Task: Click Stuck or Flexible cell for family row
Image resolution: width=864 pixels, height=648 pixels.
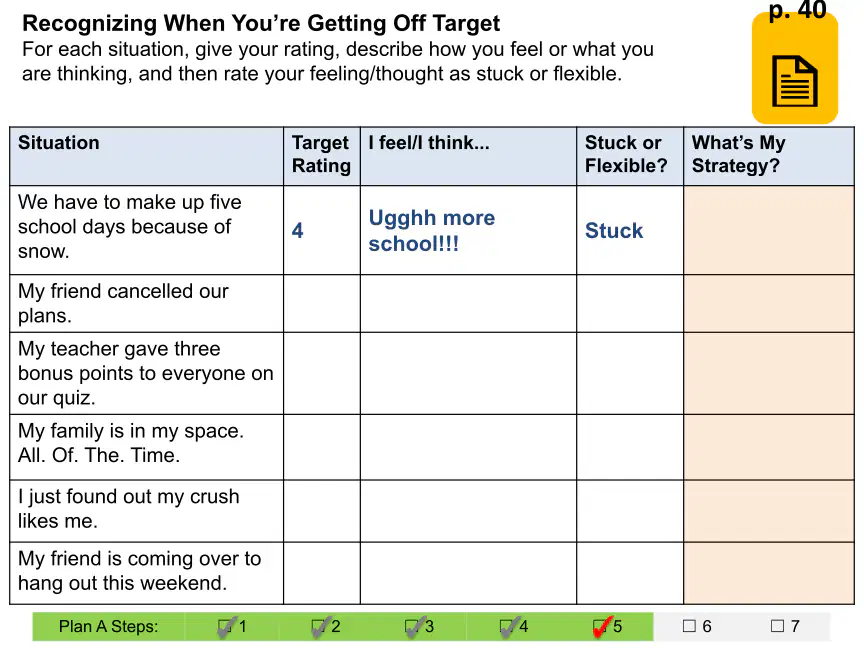Action: [630, 447]
